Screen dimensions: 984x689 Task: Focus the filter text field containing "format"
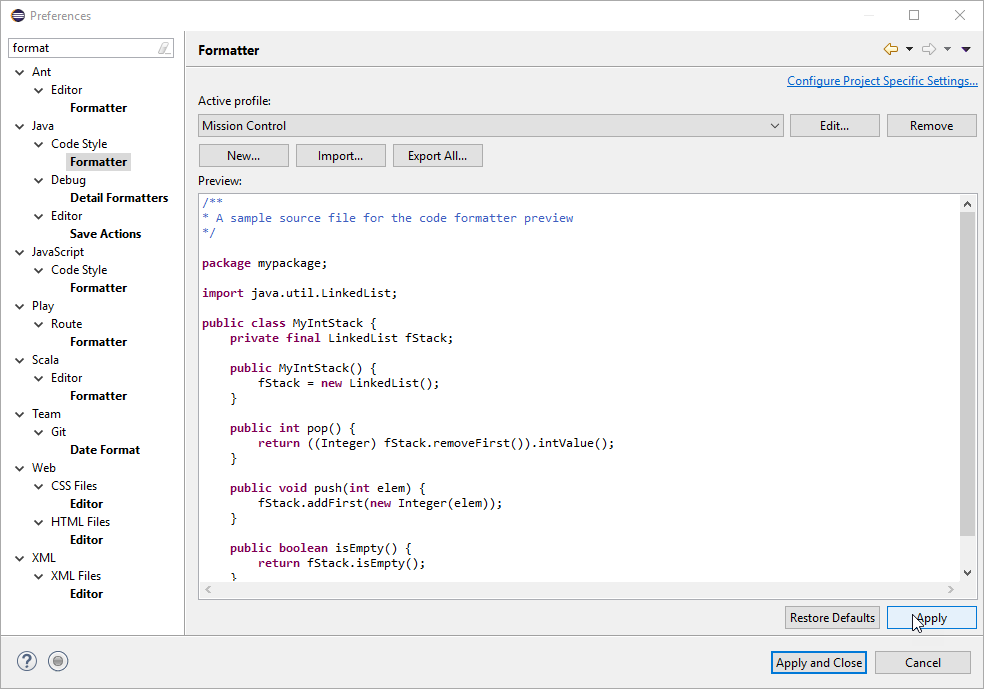point(91,48)
